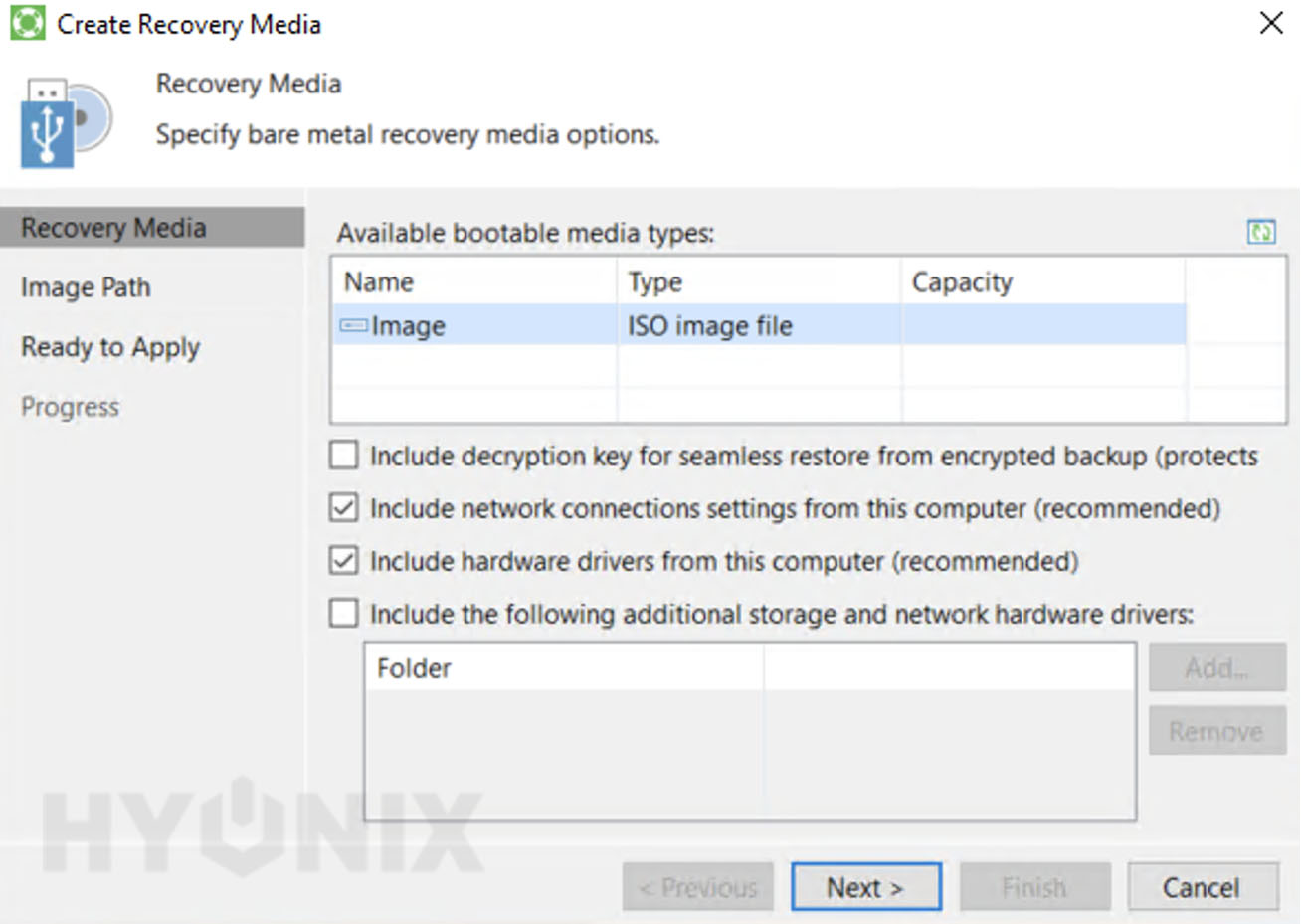Click the Progress step label
The height and width of the screenshot is (924, 1301).
click(70, 406)
